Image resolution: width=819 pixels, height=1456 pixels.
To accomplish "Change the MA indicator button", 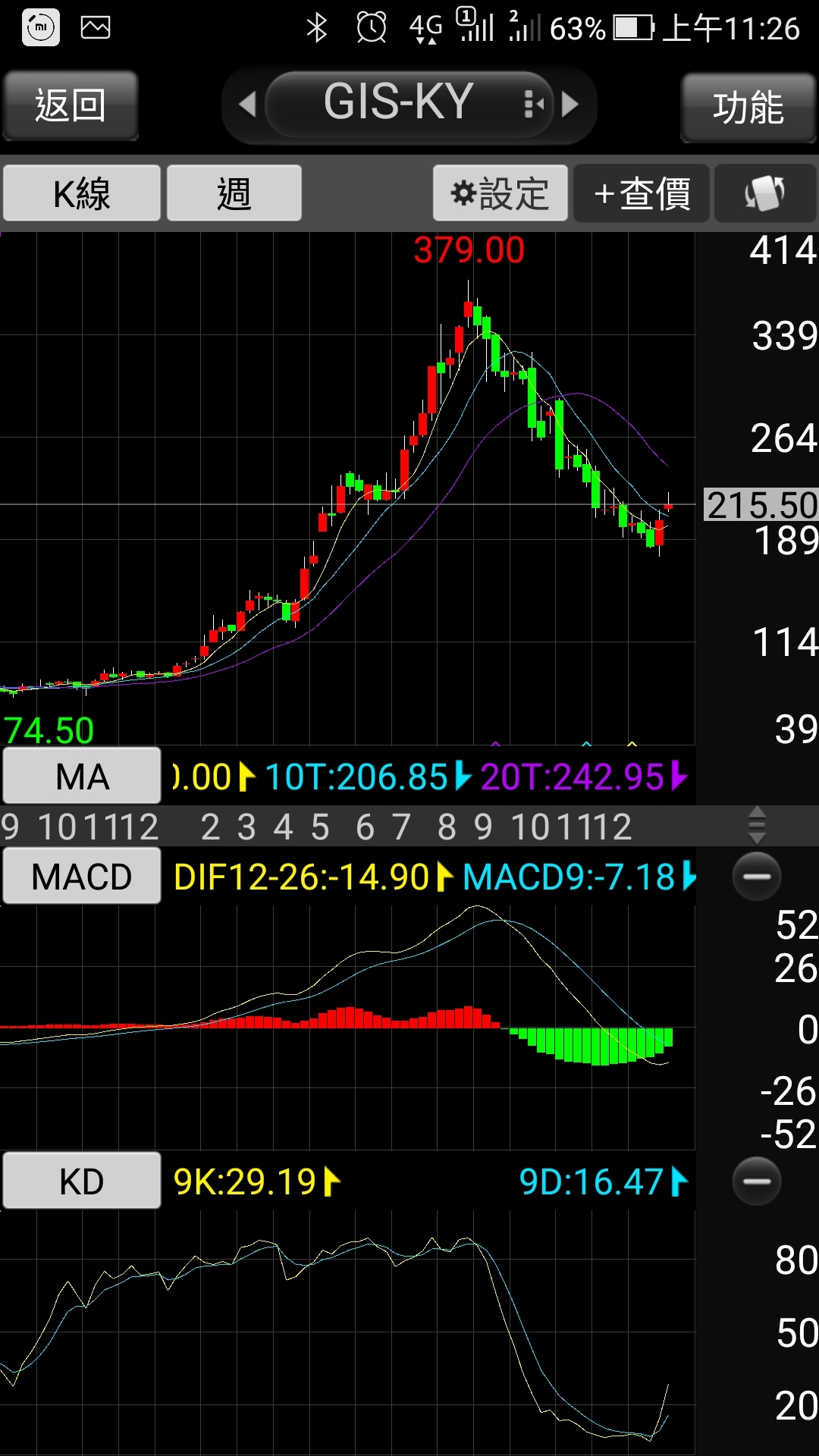I will tap(82, 776).
